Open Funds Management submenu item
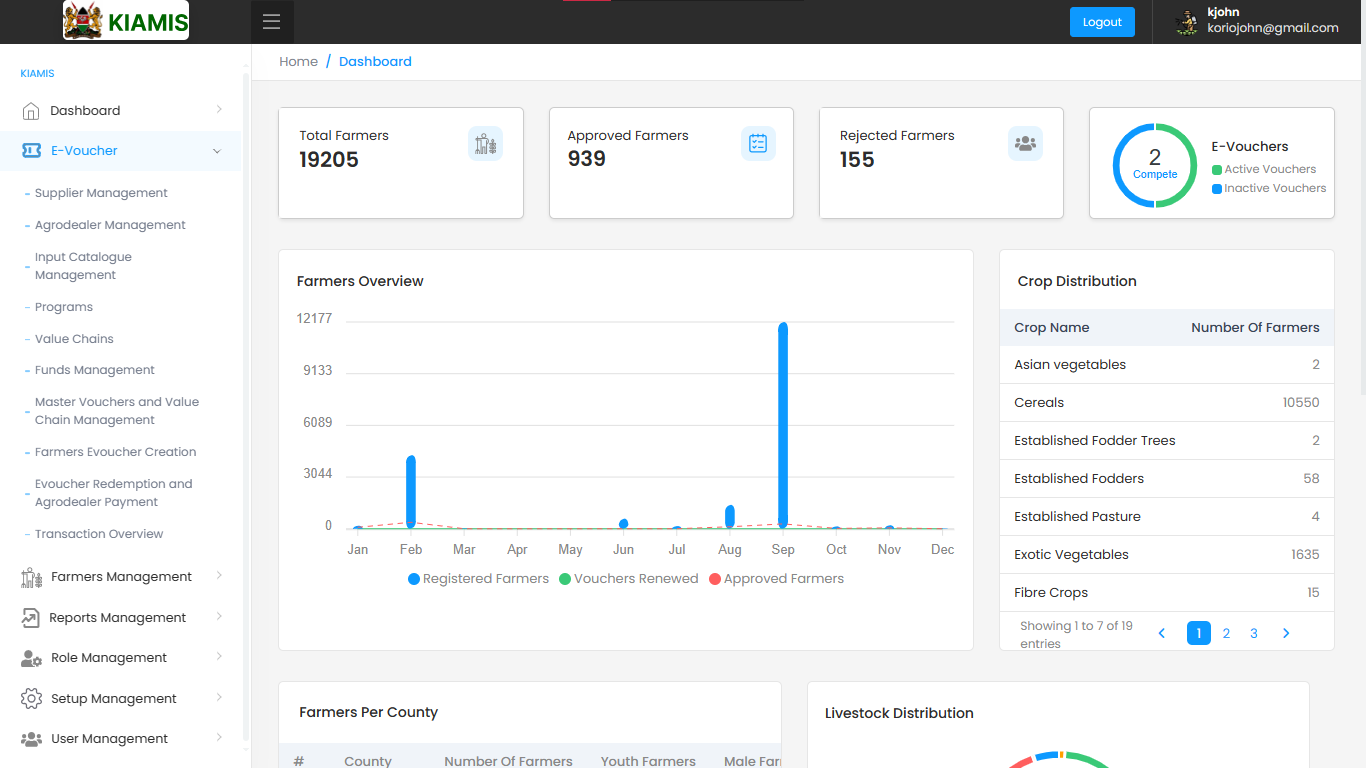The width and height of the screenshot is (1366, 768). (x=95, y=370)
